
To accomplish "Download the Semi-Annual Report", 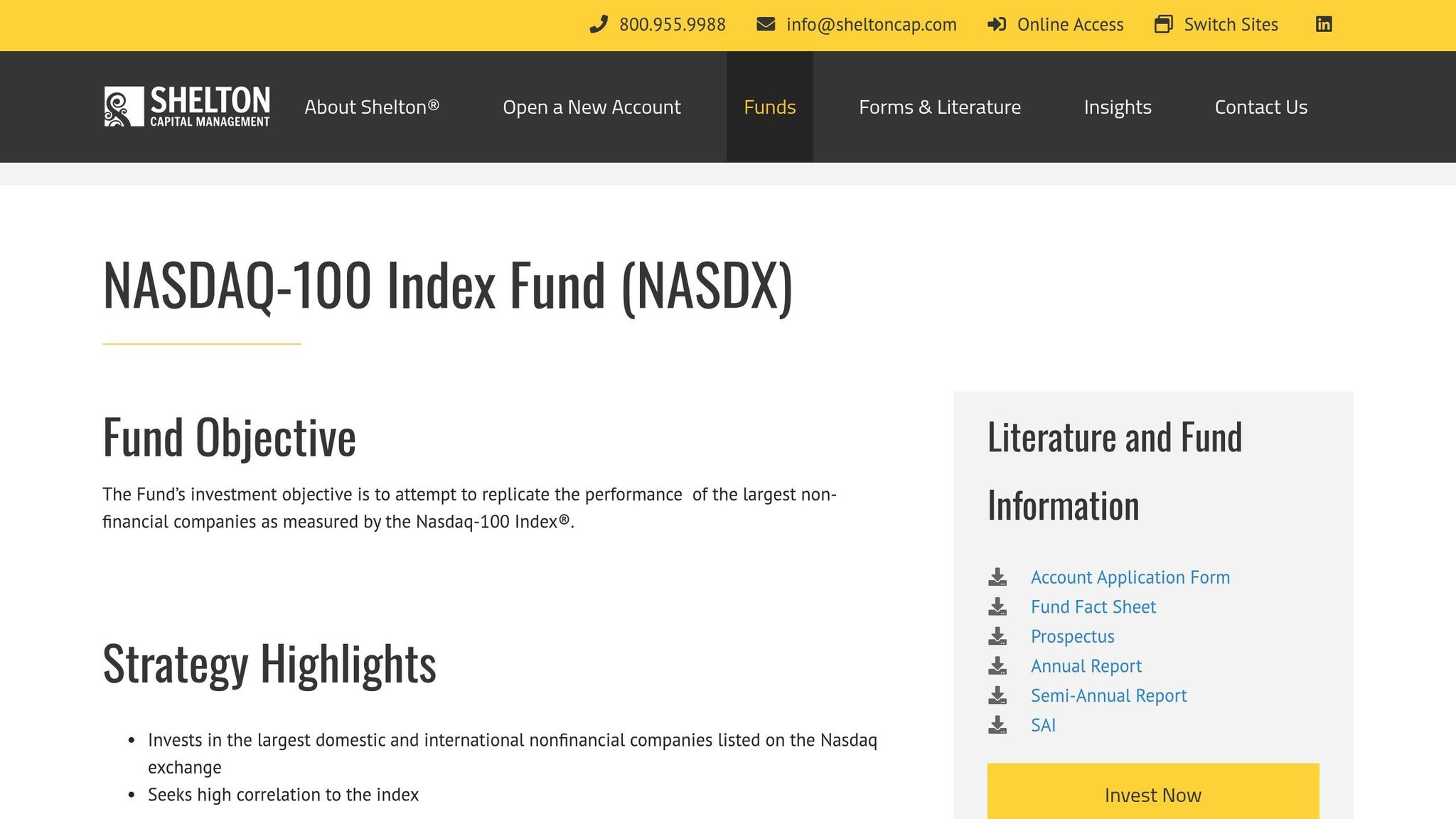I will coord(1109,695).
